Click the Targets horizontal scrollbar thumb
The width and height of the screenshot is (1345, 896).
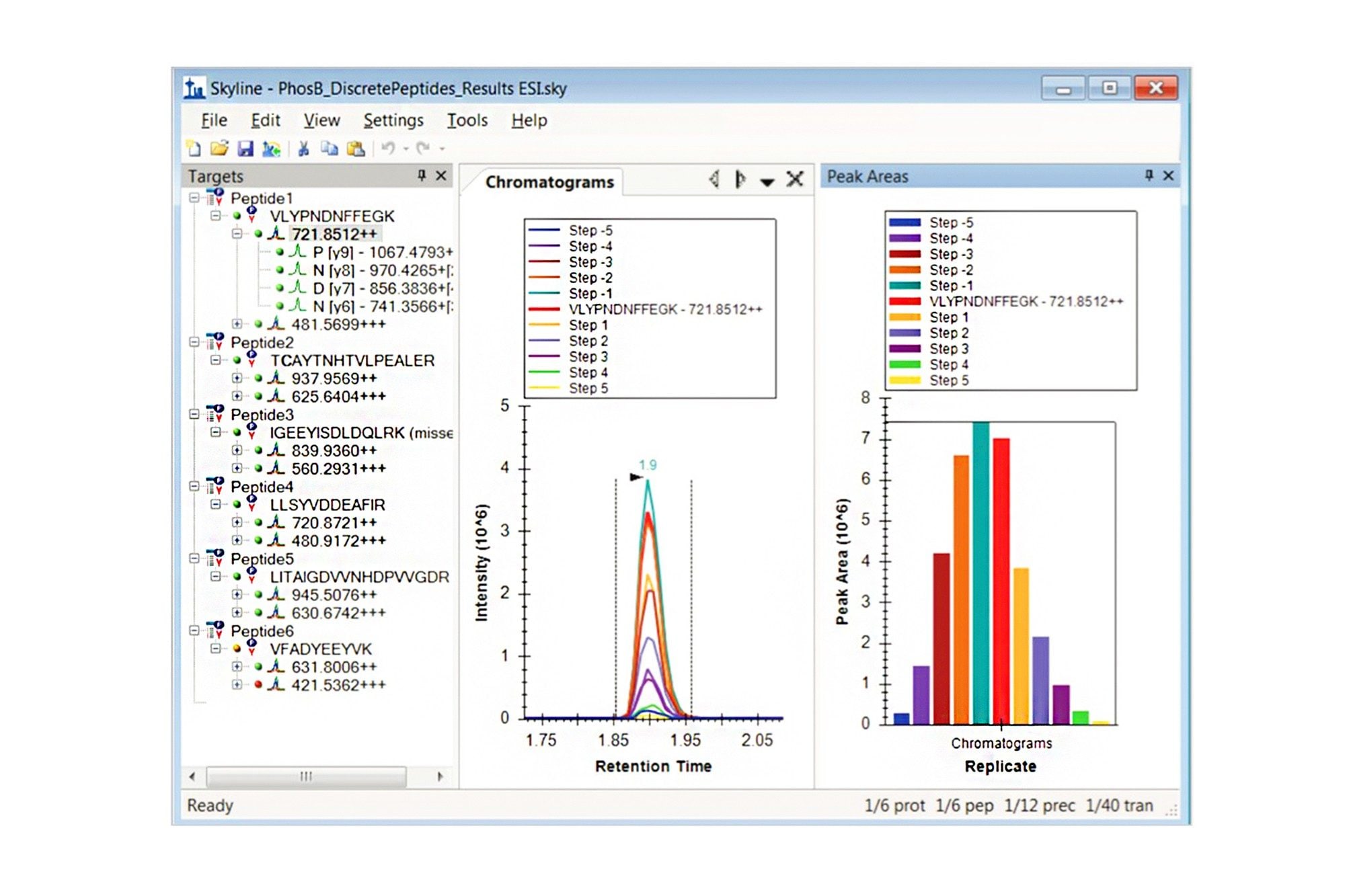click(306, 776)
